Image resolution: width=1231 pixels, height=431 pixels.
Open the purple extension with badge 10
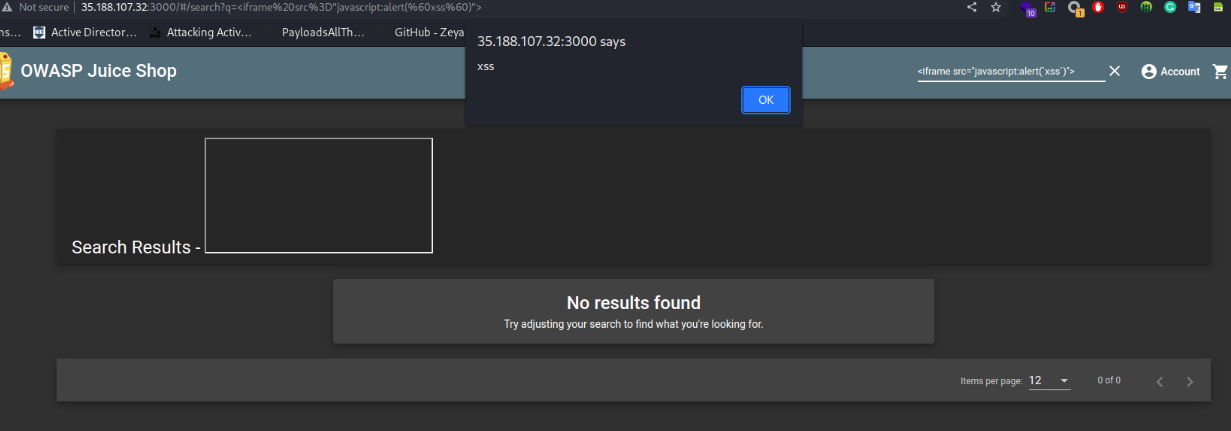[1029, 8]
